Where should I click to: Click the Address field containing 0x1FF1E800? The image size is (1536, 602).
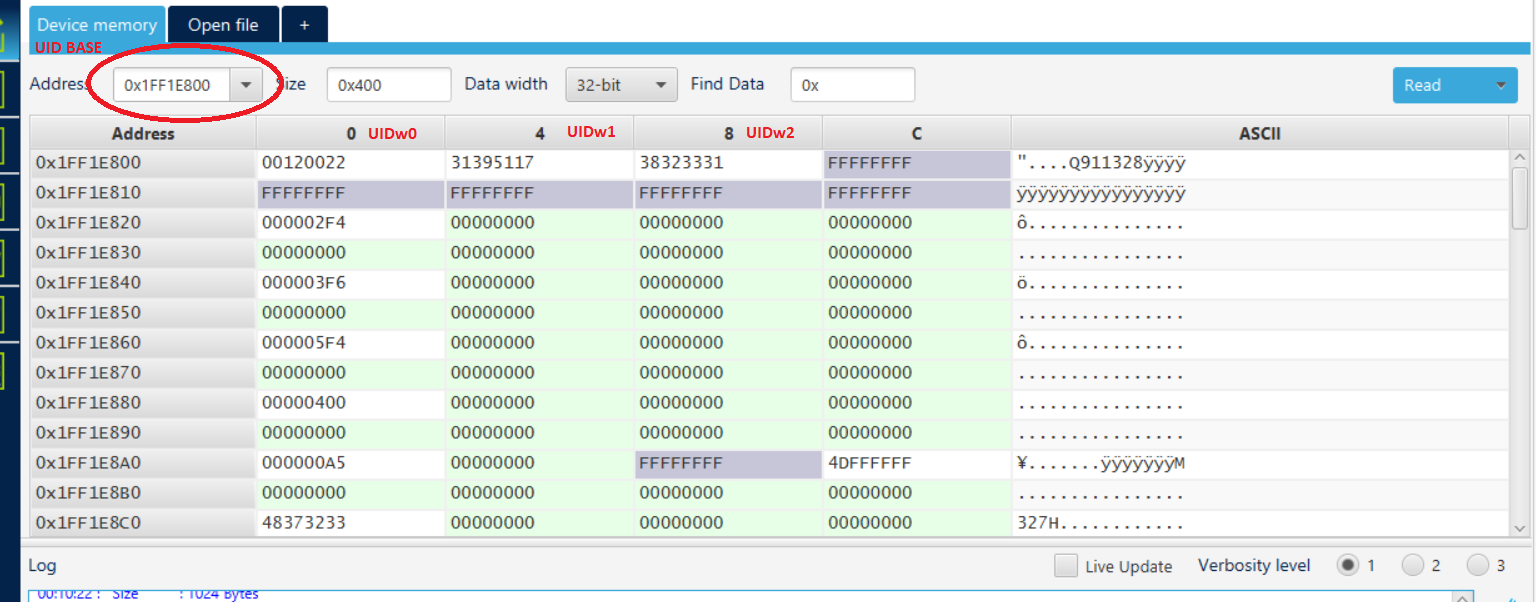[172, 85]
